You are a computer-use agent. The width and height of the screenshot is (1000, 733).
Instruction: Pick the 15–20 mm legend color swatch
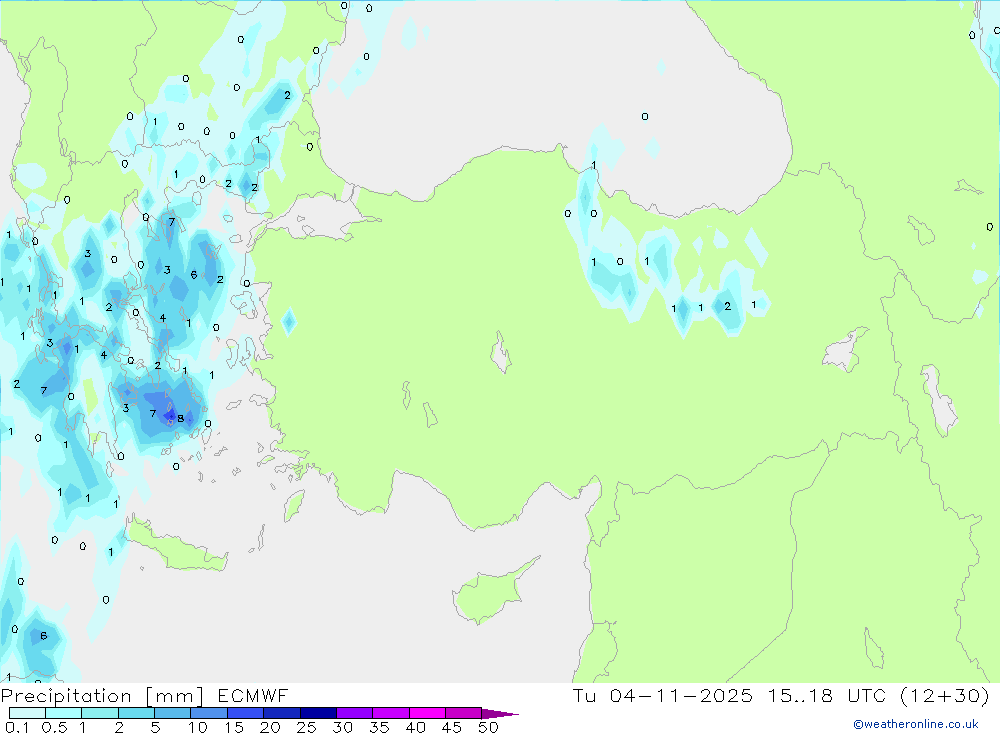click(x=245, y=713)
